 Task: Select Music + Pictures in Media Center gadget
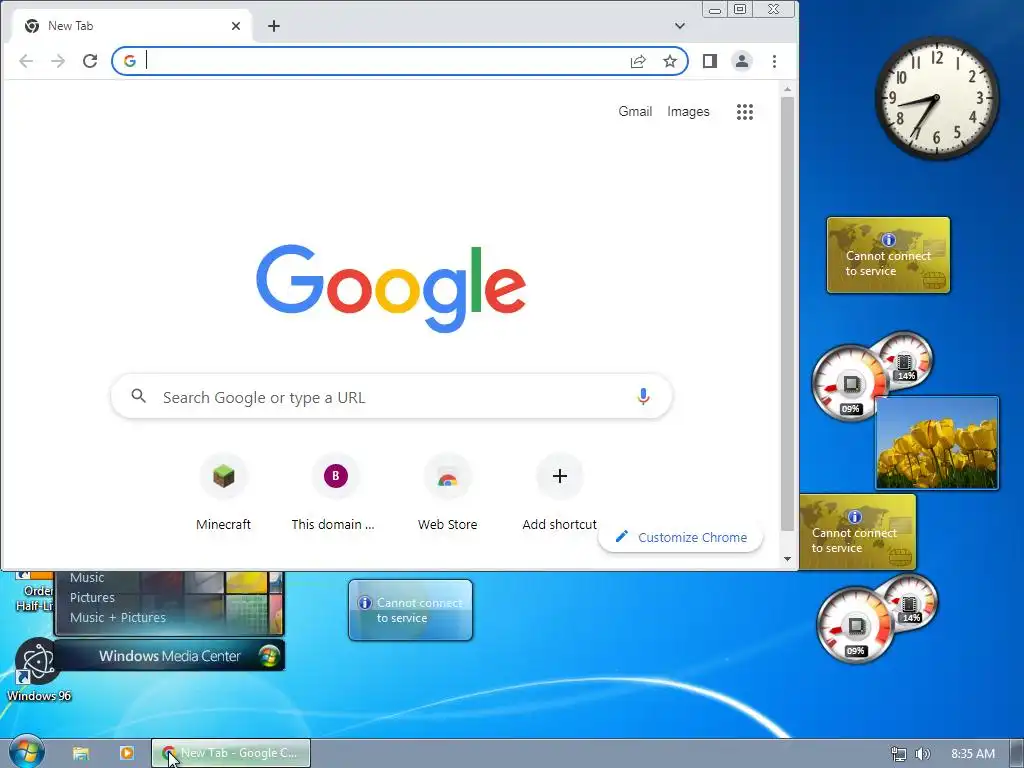coord(118,617)
